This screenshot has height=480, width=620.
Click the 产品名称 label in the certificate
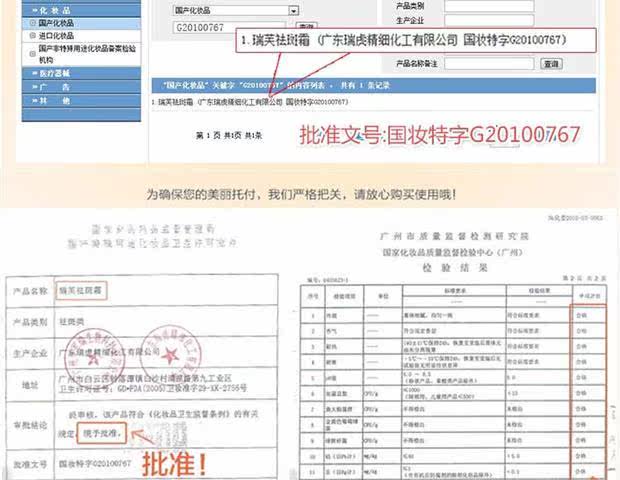click(x=30, y=291)
